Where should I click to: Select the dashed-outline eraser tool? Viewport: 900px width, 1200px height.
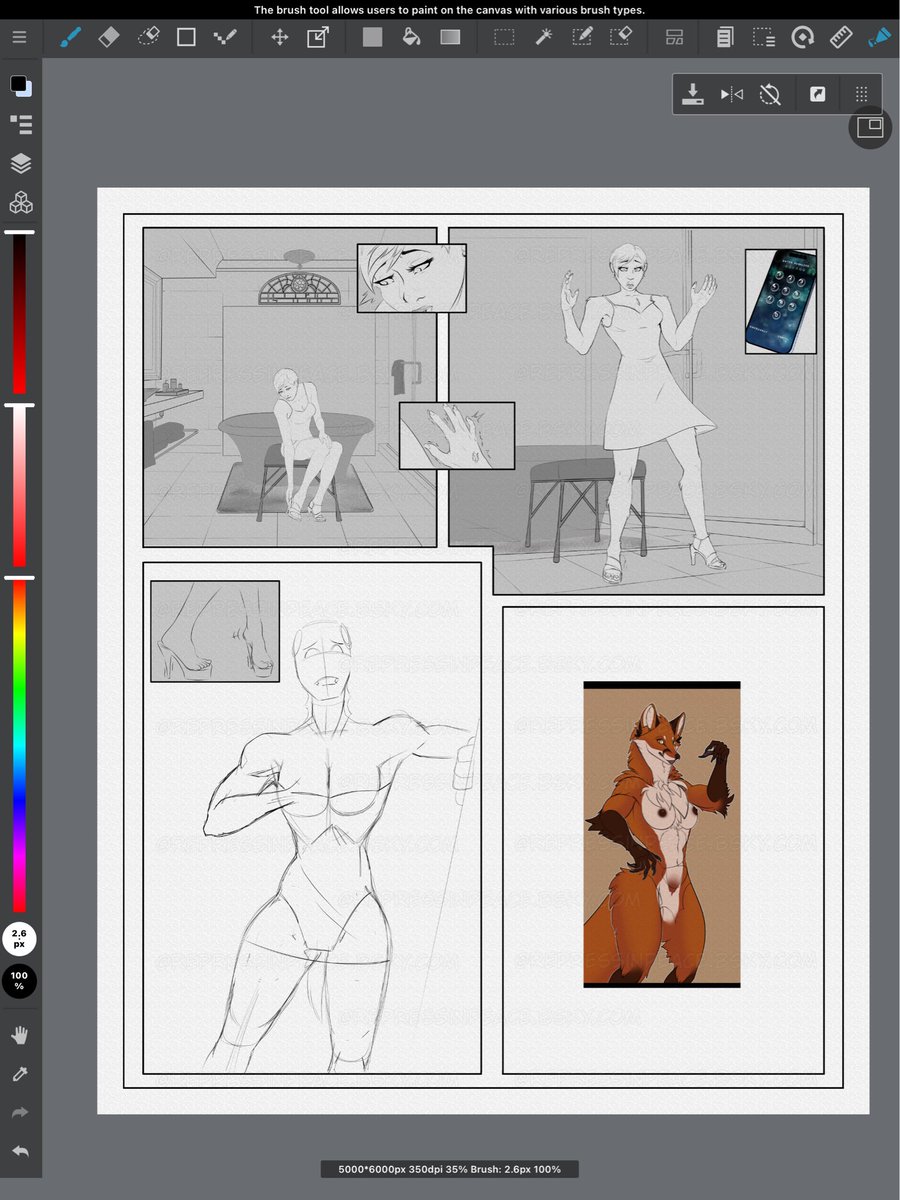[x=148, y=37]
